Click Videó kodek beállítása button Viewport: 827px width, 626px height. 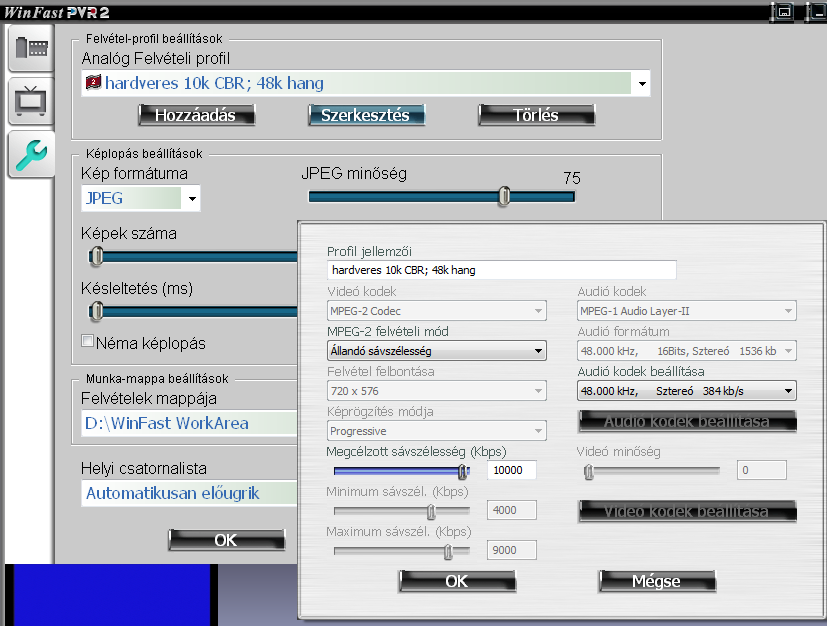687,511
